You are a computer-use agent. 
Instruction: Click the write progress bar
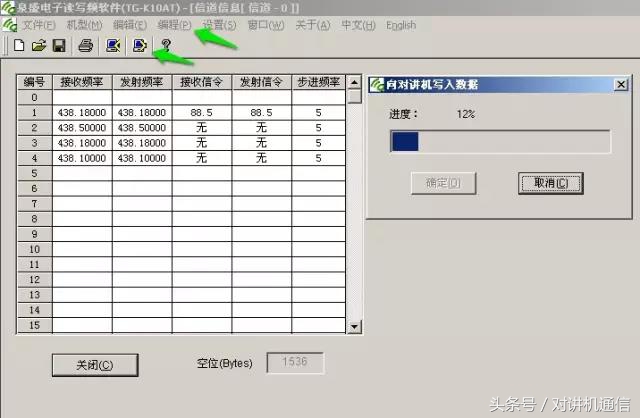tap(500, 141)
